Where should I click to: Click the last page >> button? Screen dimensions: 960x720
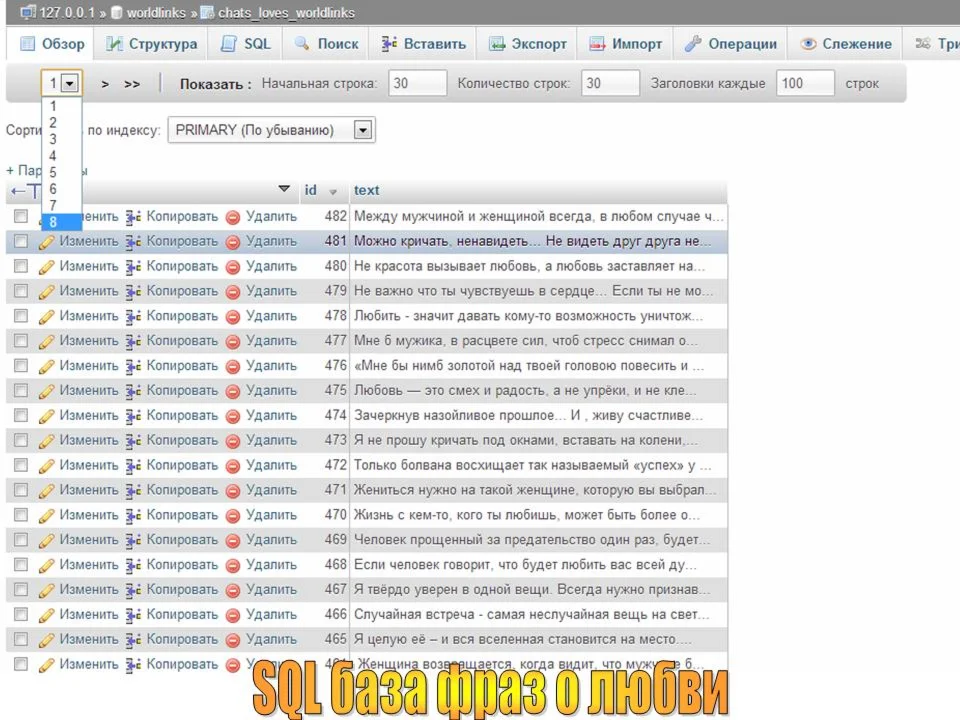132,84
